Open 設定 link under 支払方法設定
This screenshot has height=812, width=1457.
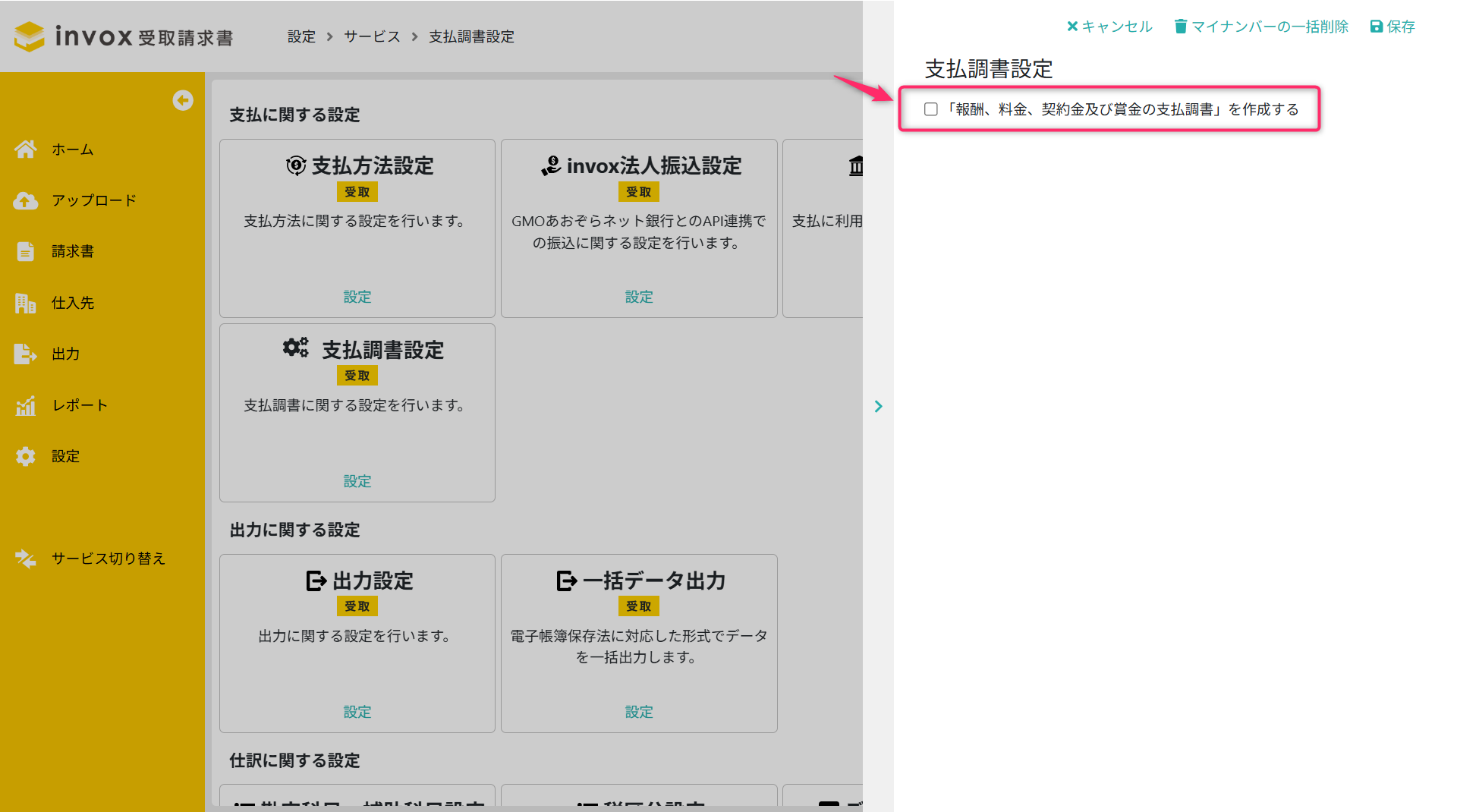tap(357, 297)
